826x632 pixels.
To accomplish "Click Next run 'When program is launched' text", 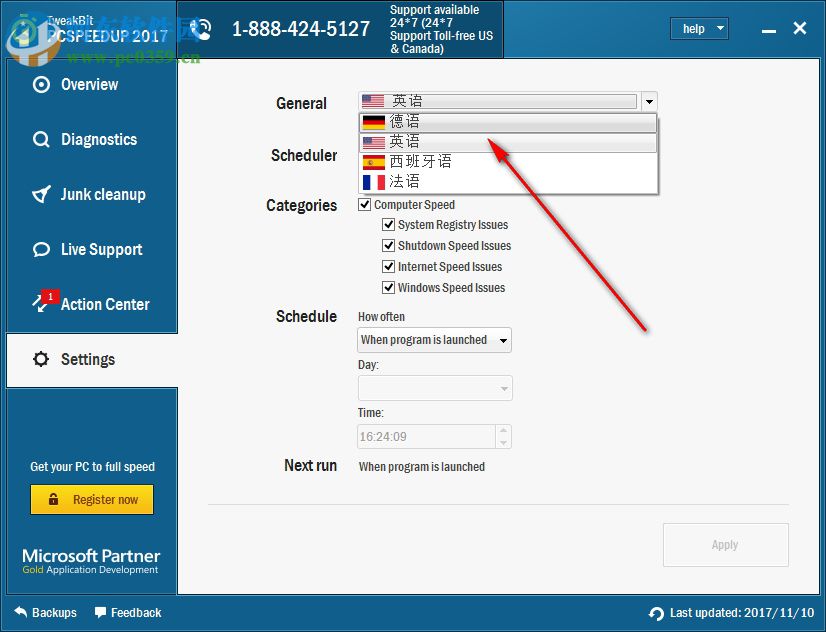I will point(422,467).
